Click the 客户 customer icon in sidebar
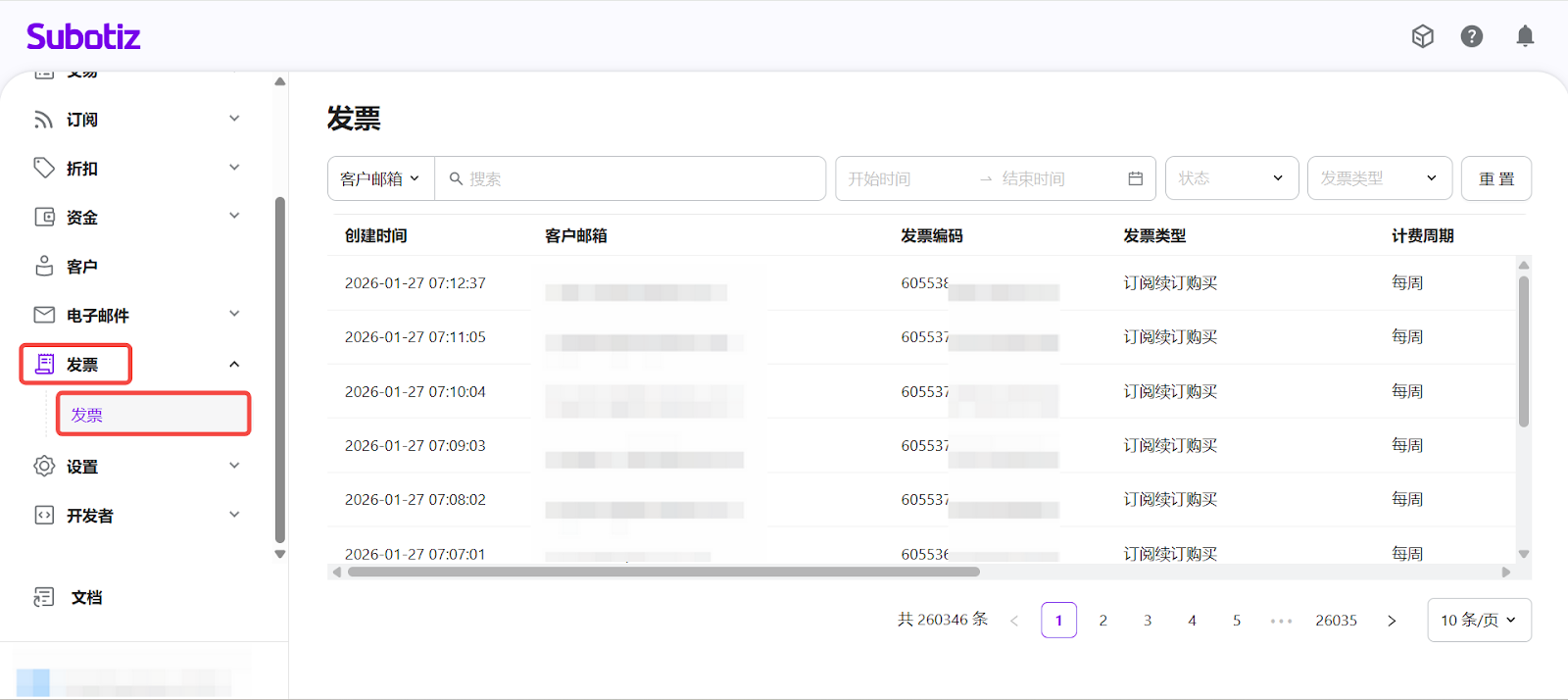The image size is (1568, 700). click(44, 267)
